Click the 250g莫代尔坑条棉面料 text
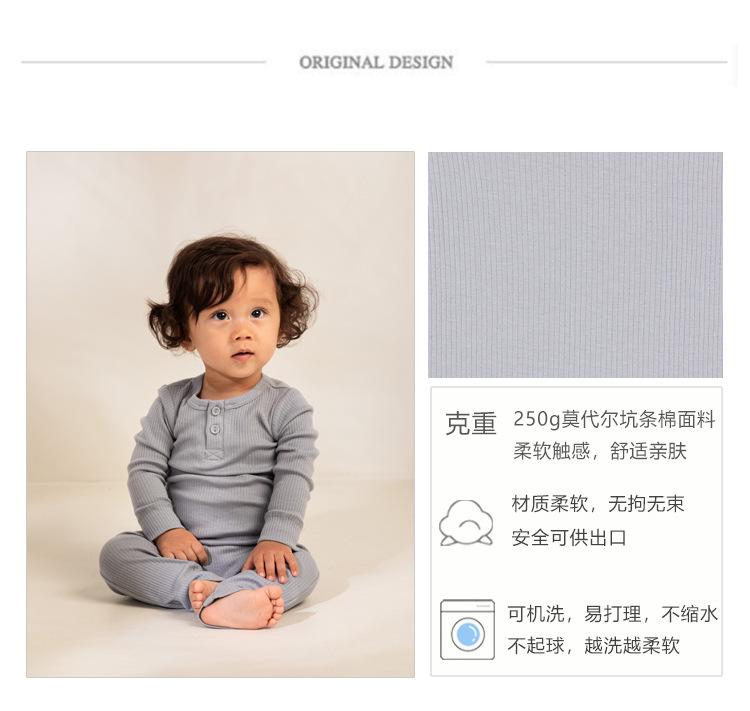This screenshot has height=711, width=750. [x=614, y=420]
